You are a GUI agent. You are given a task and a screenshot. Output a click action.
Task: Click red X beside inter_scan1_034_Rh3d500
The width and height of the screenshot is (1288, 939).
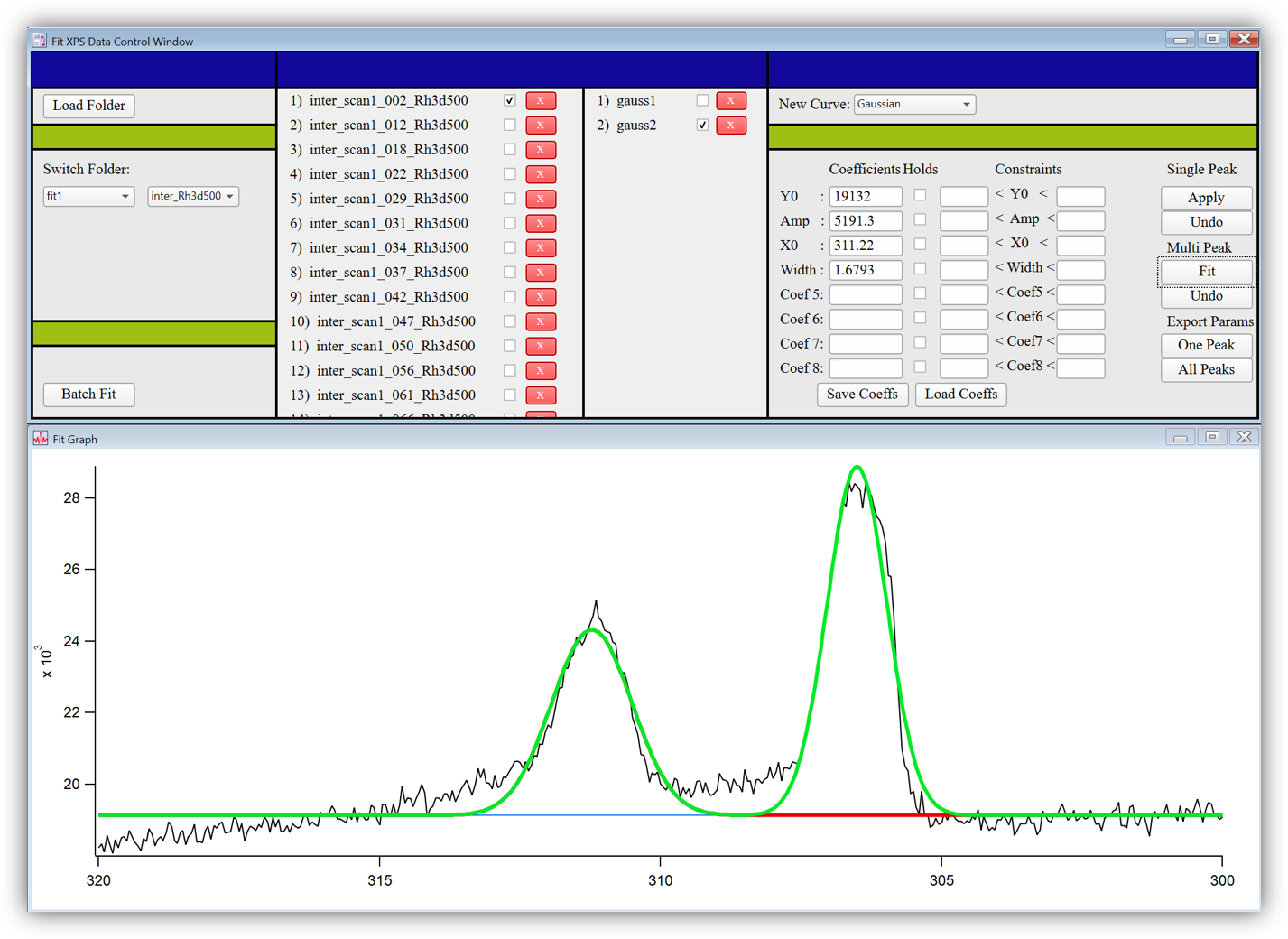click(x=540, y=247)
